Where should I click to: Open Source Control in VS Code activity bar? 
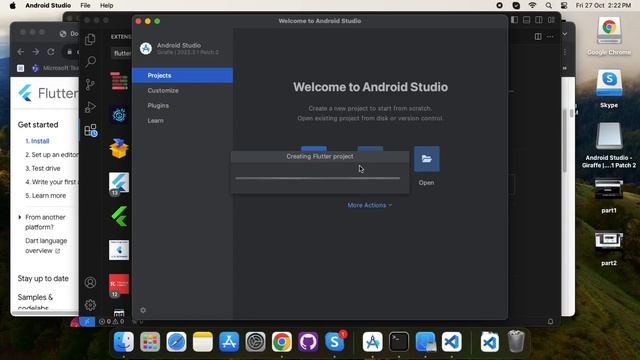click(90, 84)
